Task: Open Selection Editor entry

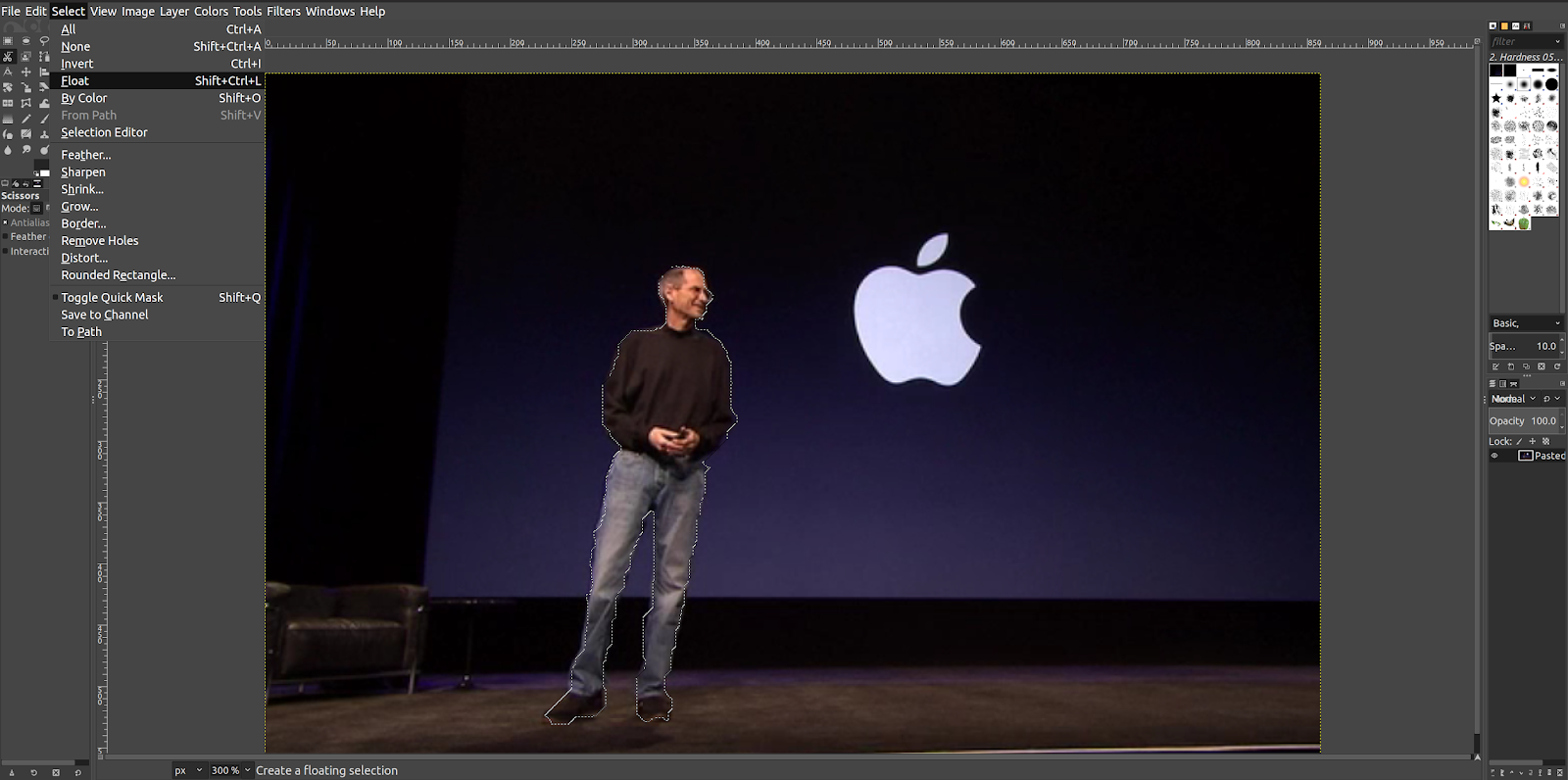Action: (x=157, y=132)
